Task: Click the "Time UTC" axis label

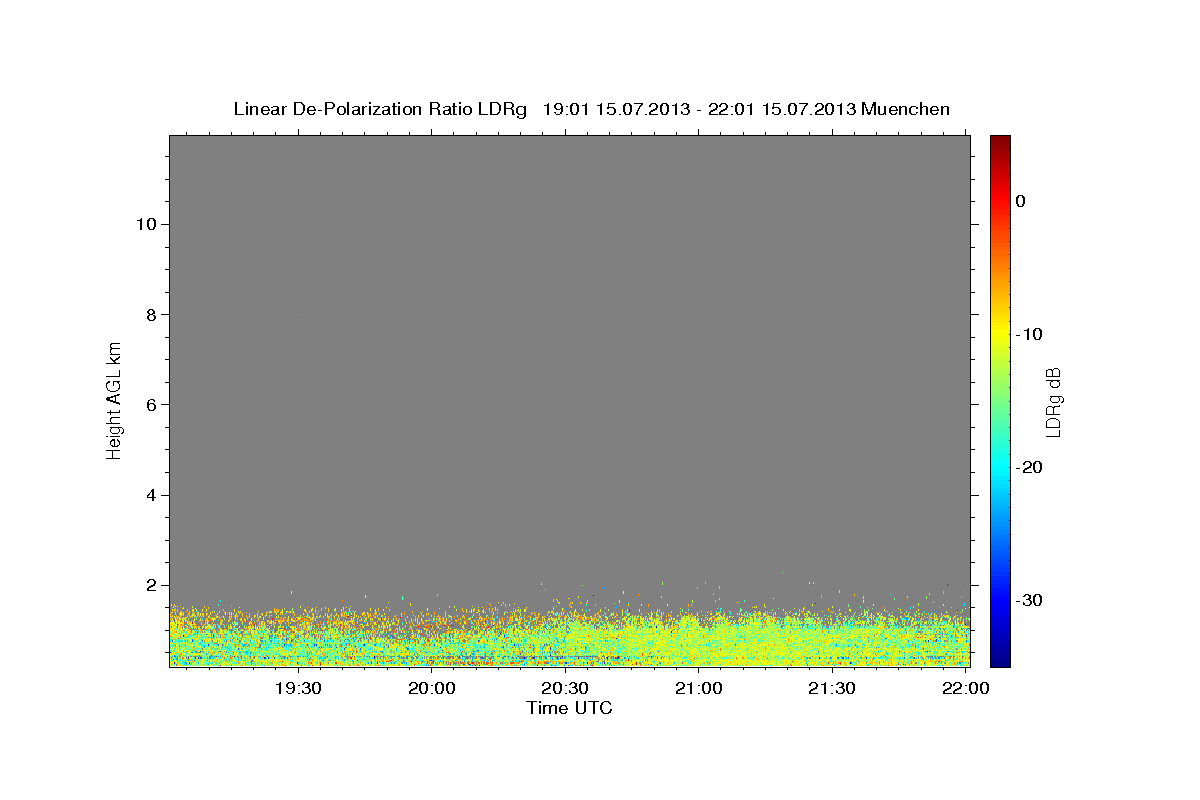Action: [x=569, y=708]
